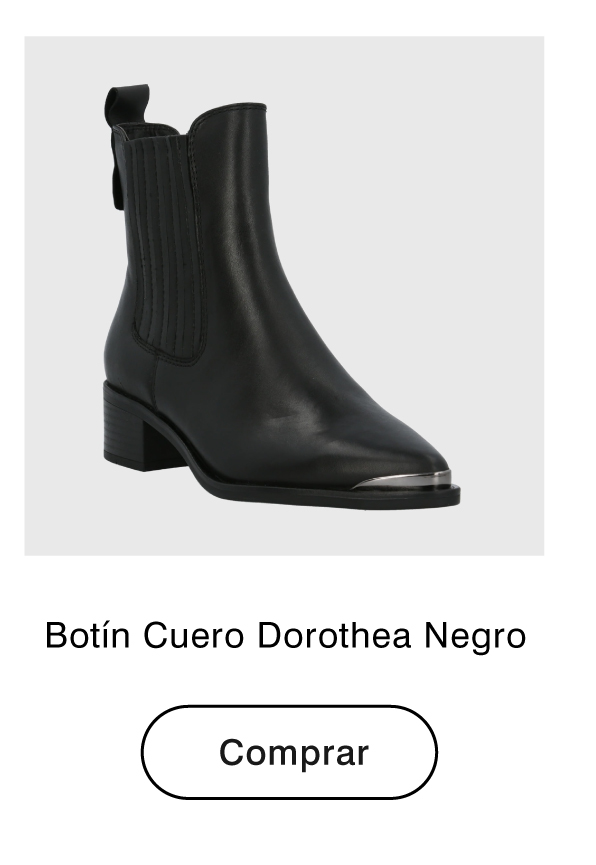596x865 pixels.
Task: Click the word Dorothea in the product name
Action: [334, 635]
